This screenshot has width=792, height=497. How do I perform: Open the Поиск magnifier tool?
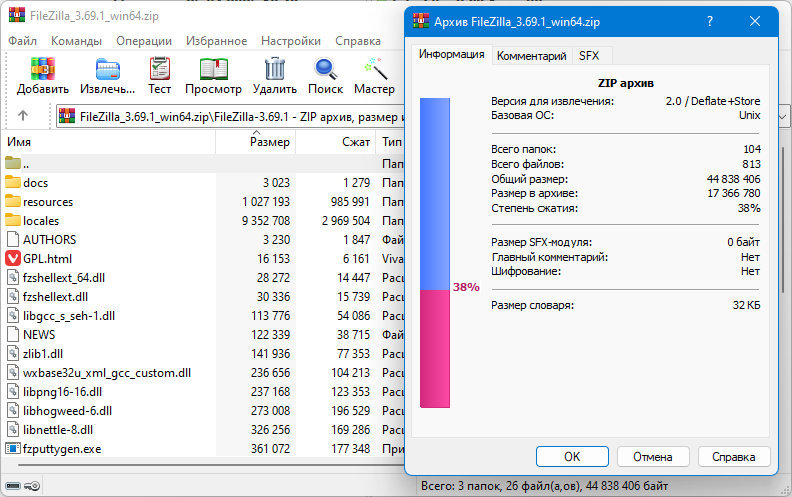coord(326,69)
